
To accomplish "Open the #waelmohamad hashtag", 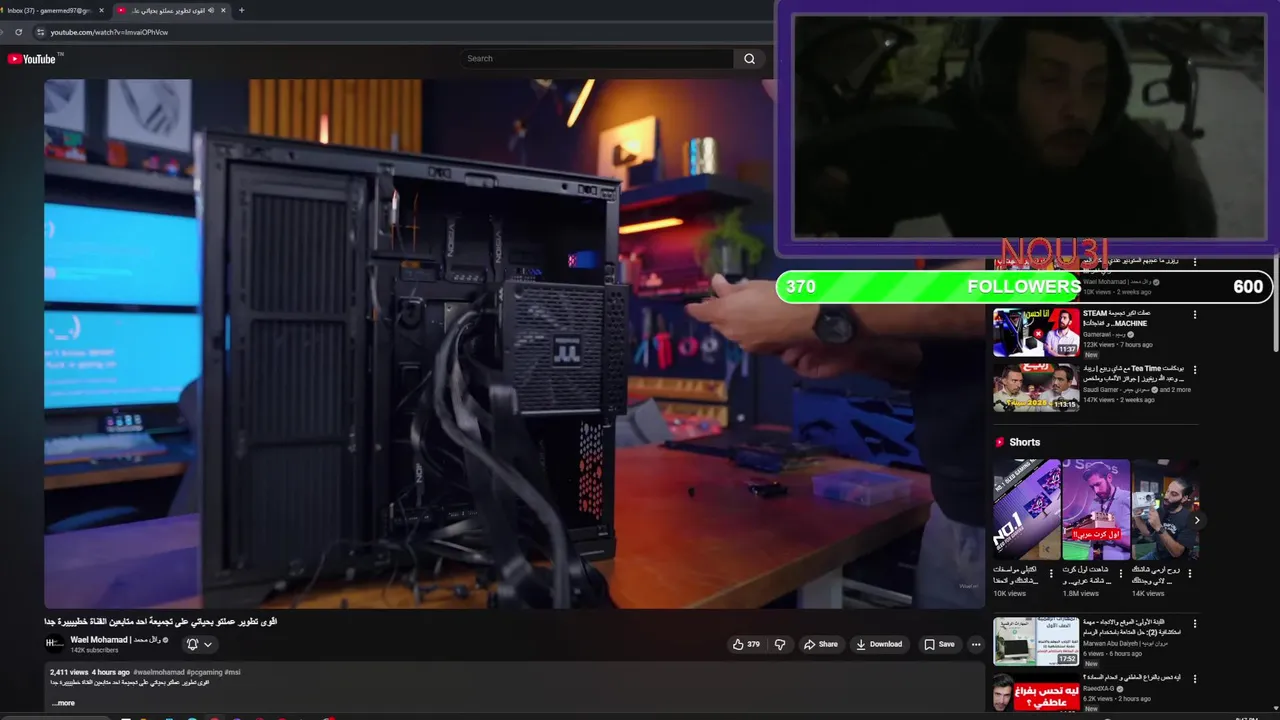I will (158, 672).
